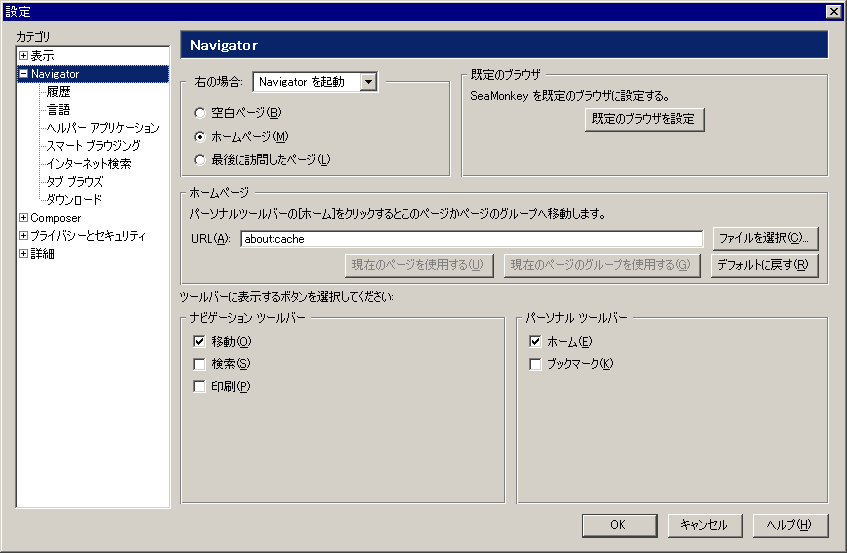
Task: Open ダウンロード settings panel
Action: click(x=74, y=200)
